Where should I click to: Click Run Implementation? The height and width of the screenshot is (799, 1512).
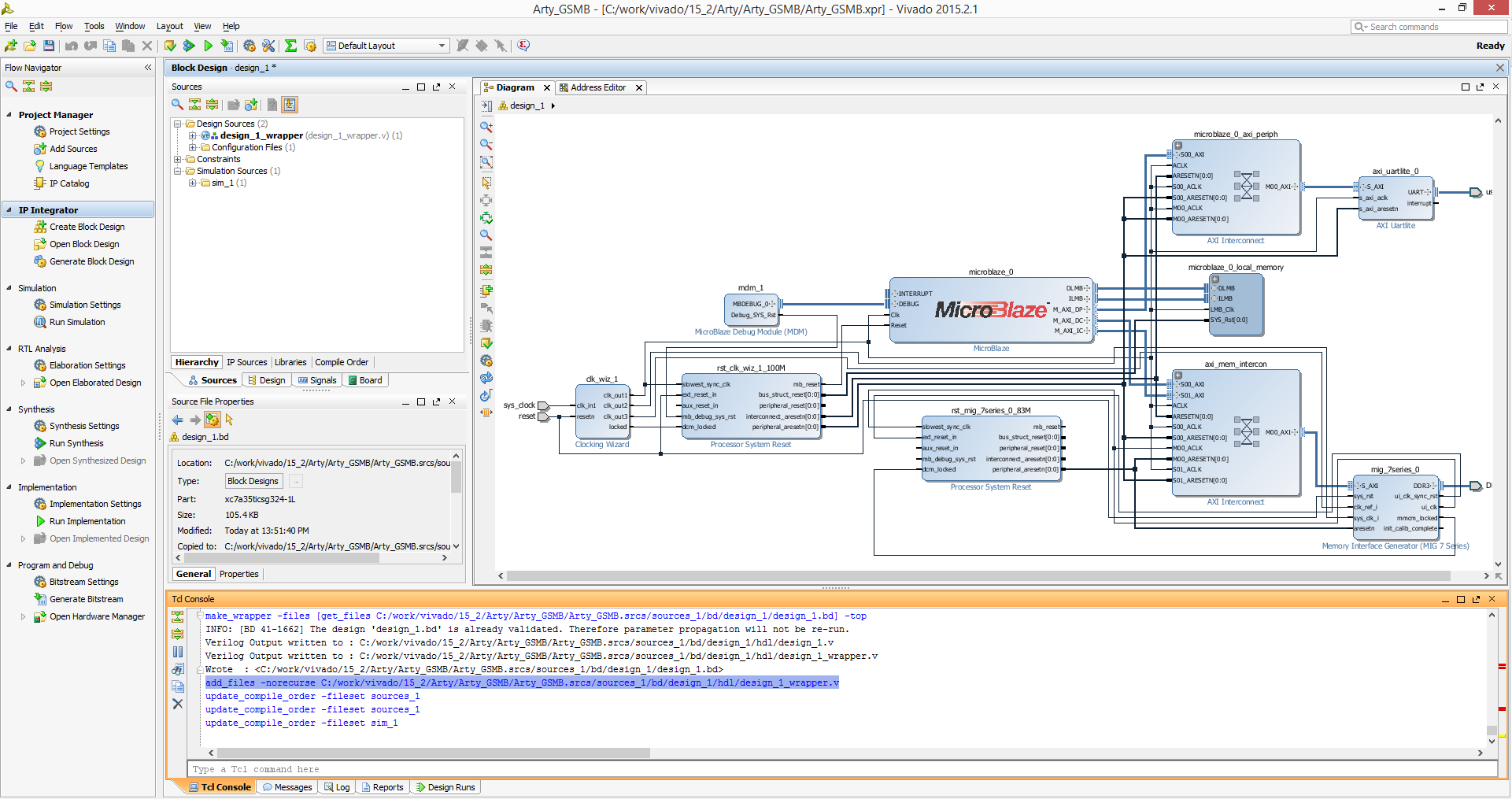click(x=87, y=521)
